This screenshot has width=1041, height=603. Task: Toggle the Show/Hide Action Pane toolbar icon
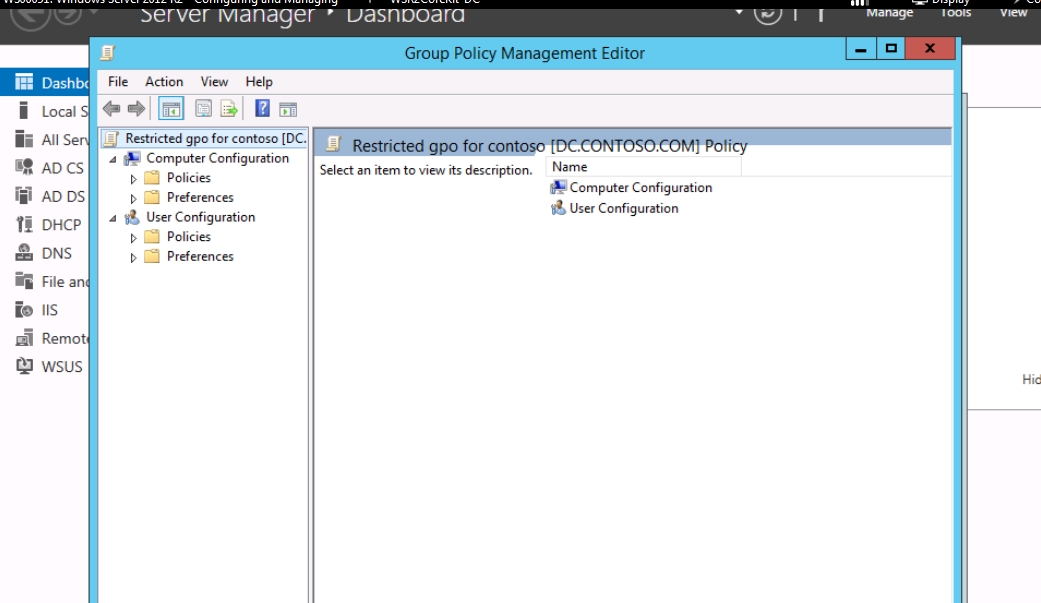(288, 110)
